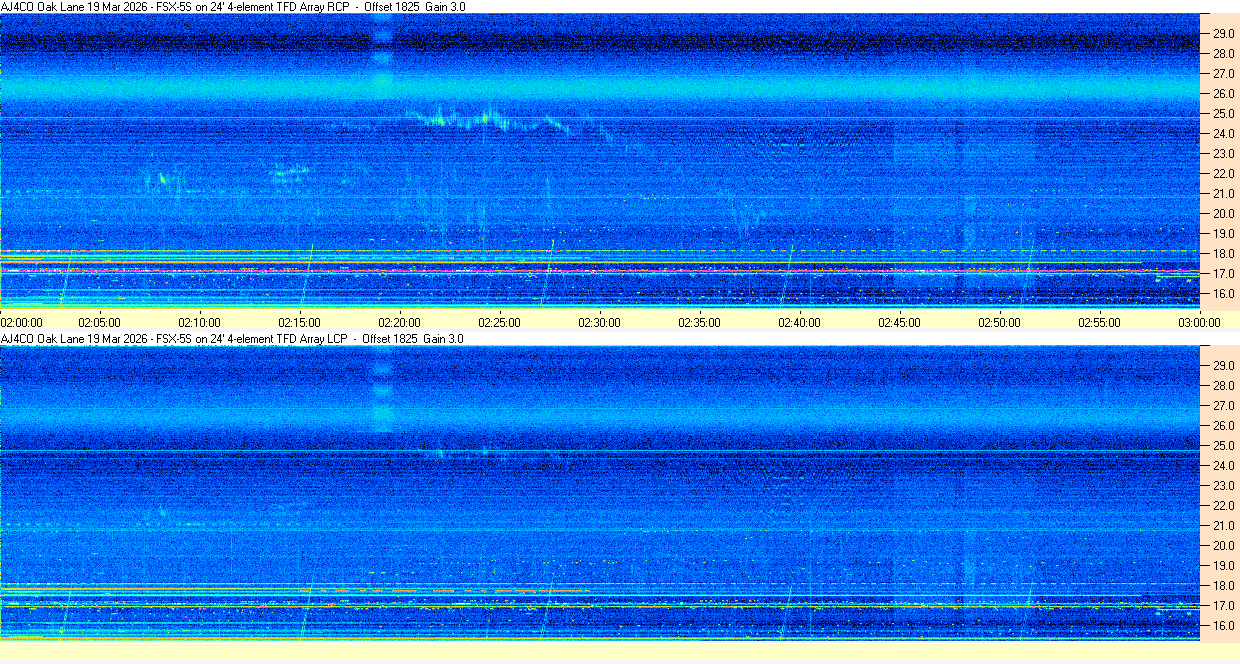
Task: Pick the 20.0 frequency label in LCP panel
Action: coord(1223,546)
